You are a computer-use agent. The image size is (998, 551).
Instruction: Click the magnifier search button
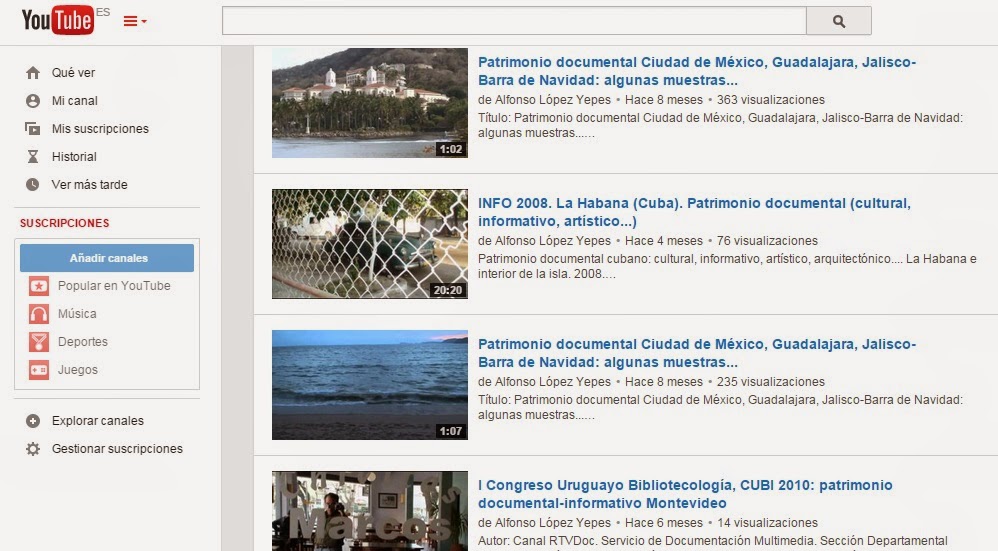pos(839,21)
